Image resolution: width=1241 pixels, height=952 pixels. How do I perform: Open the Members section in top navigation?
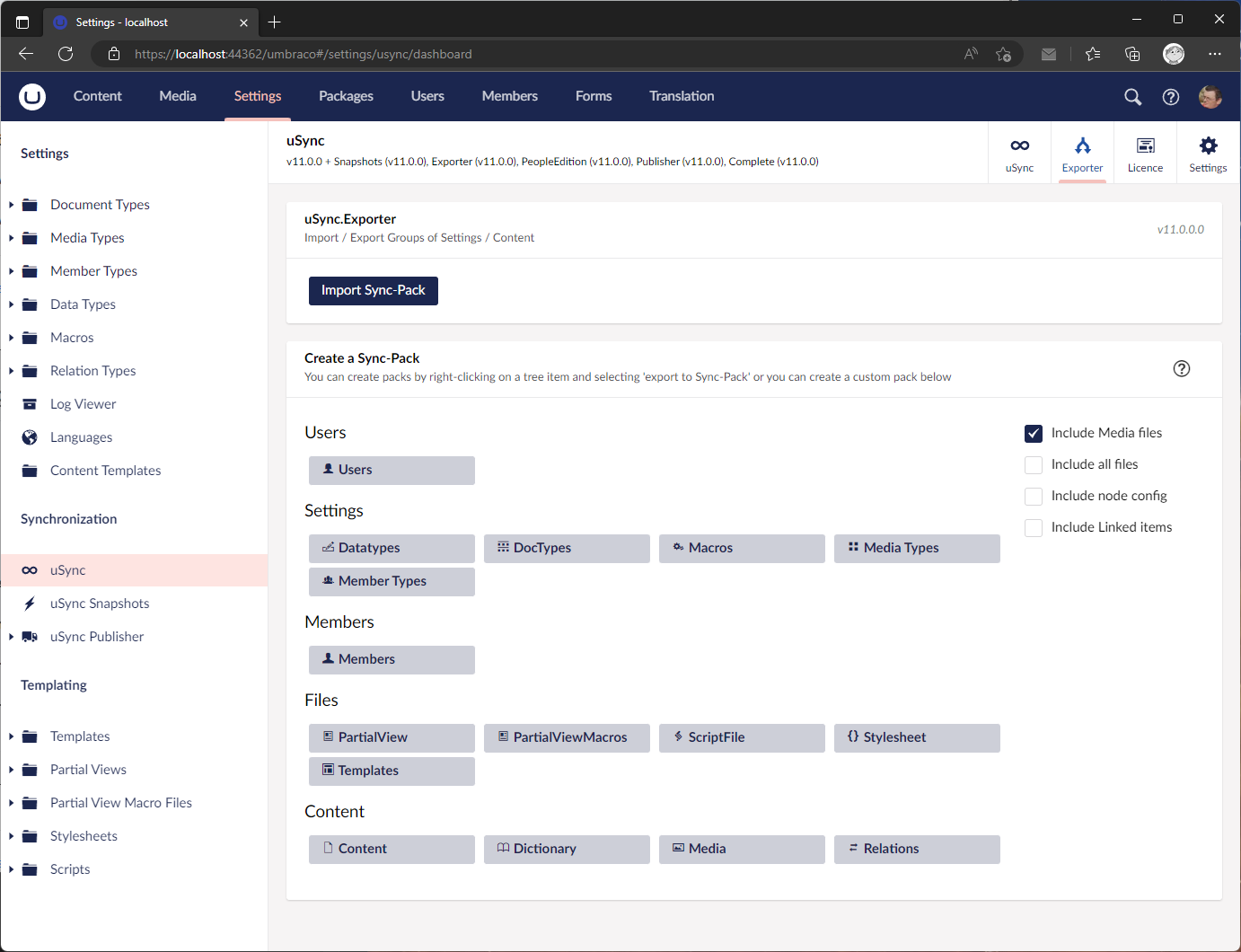509,96
